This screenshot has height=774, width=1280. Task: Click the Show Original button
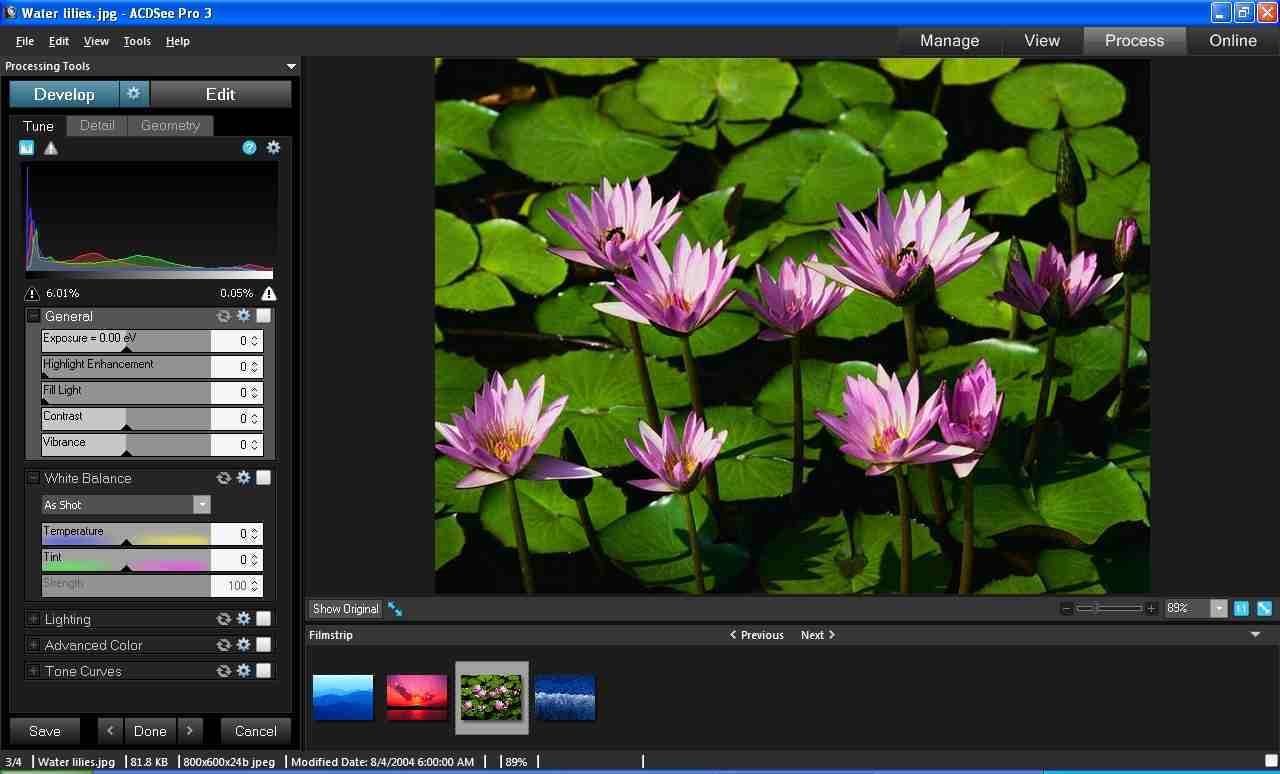[x=344, y=608]
